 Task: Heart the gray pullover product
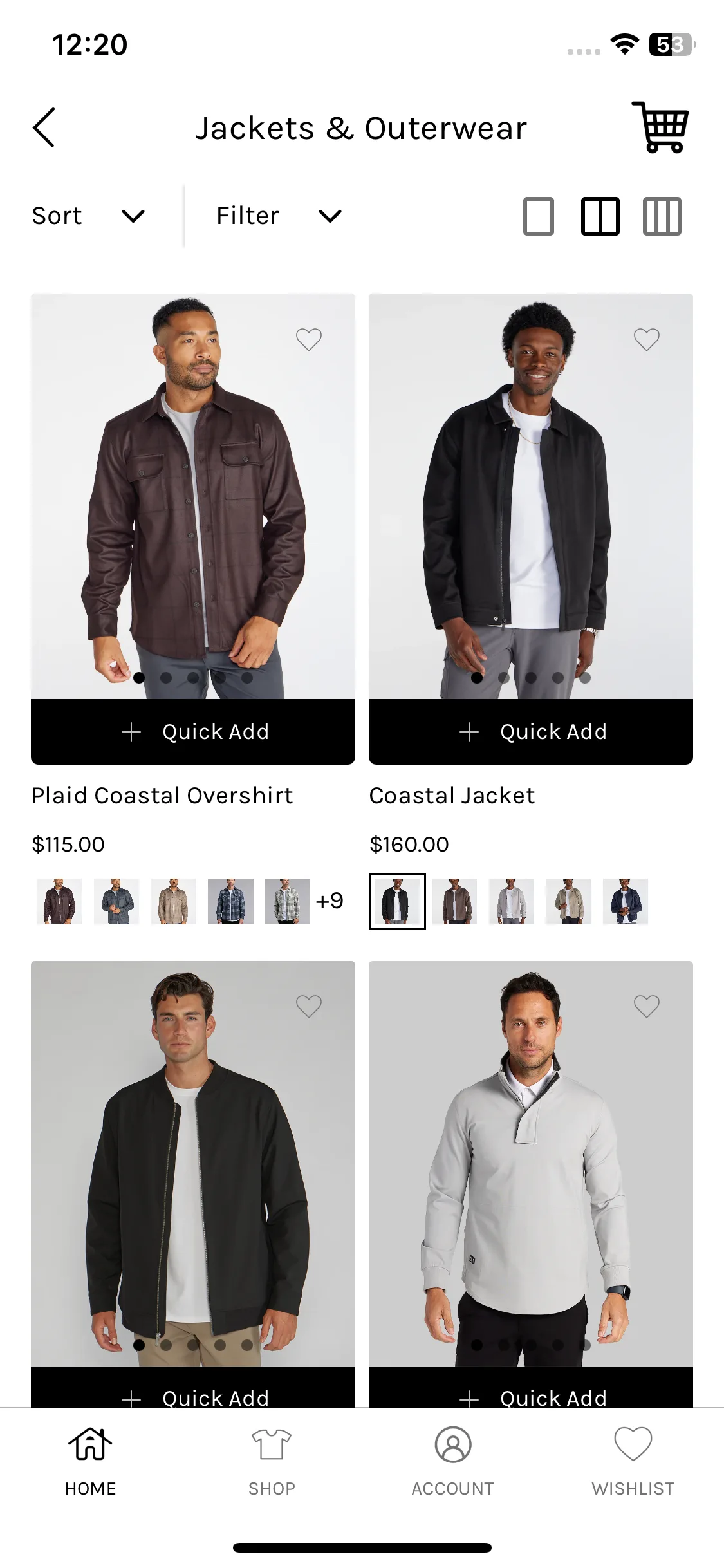[647, 1006]
